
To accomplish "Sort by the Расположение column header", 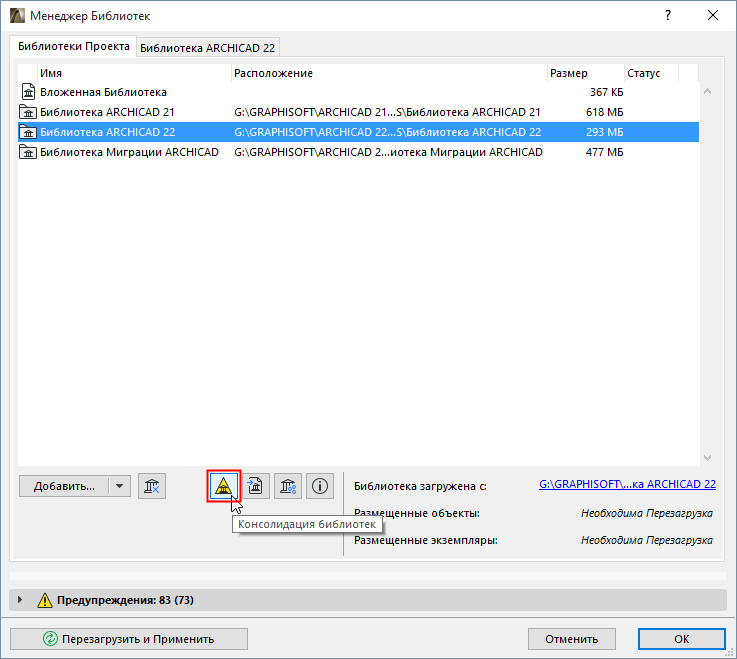I will point(389,73).
